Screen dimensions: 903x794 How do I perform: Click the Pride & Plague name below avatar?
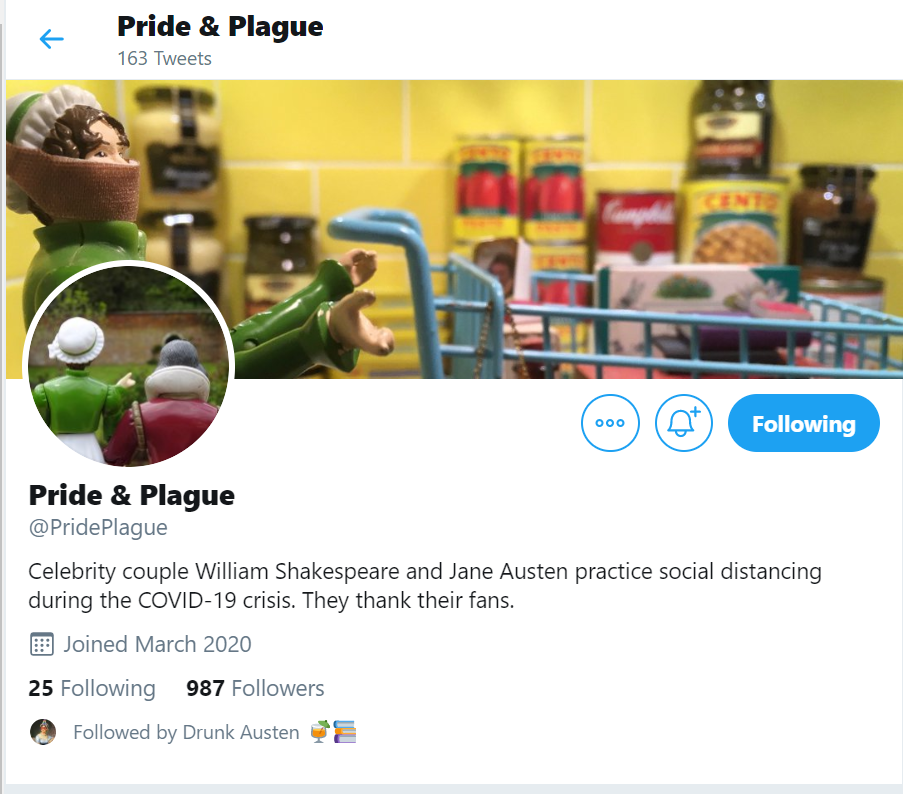click(x=131, y=495)
